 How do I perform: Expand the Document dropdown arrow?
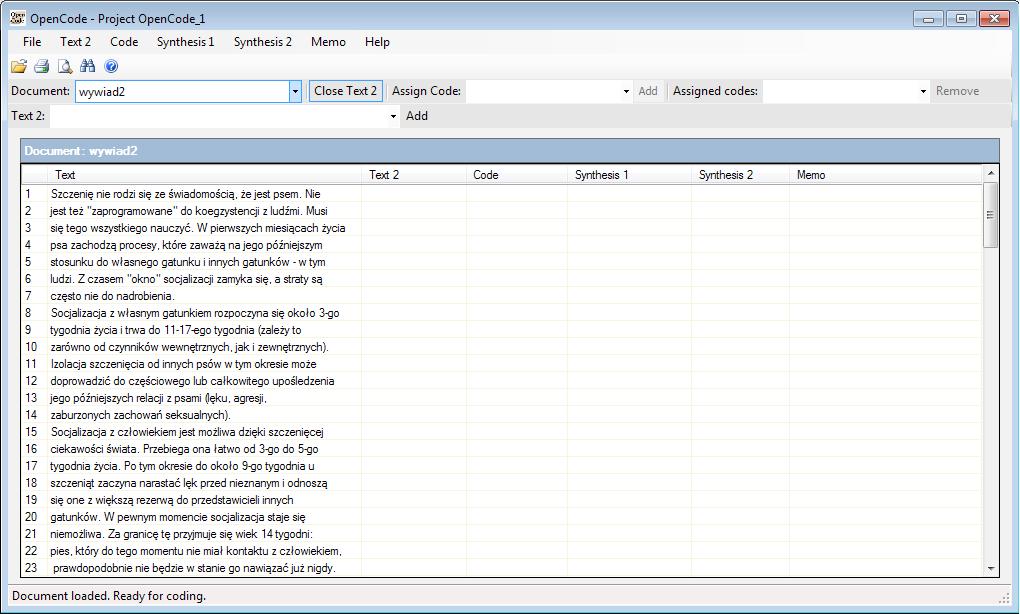[x=295, y=92]
